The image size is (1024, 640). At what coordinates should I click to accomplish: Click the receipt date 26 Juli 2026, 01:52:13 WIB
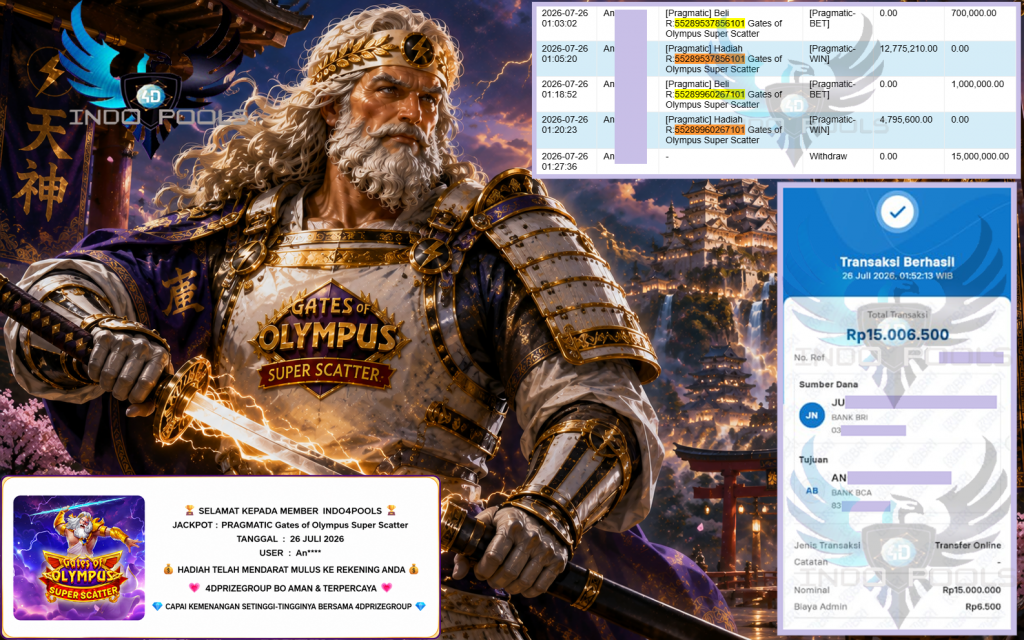click(897, 276)
